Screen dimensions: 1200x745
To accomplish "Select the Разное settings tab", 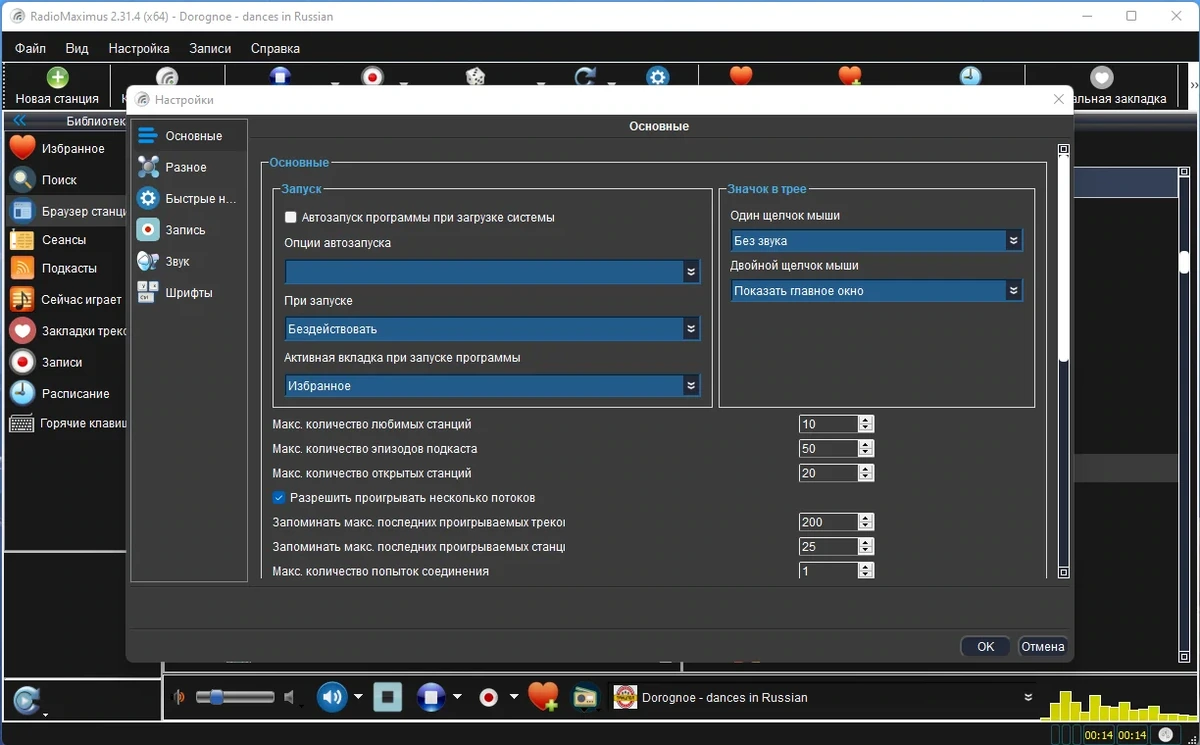I will point(189,167).
